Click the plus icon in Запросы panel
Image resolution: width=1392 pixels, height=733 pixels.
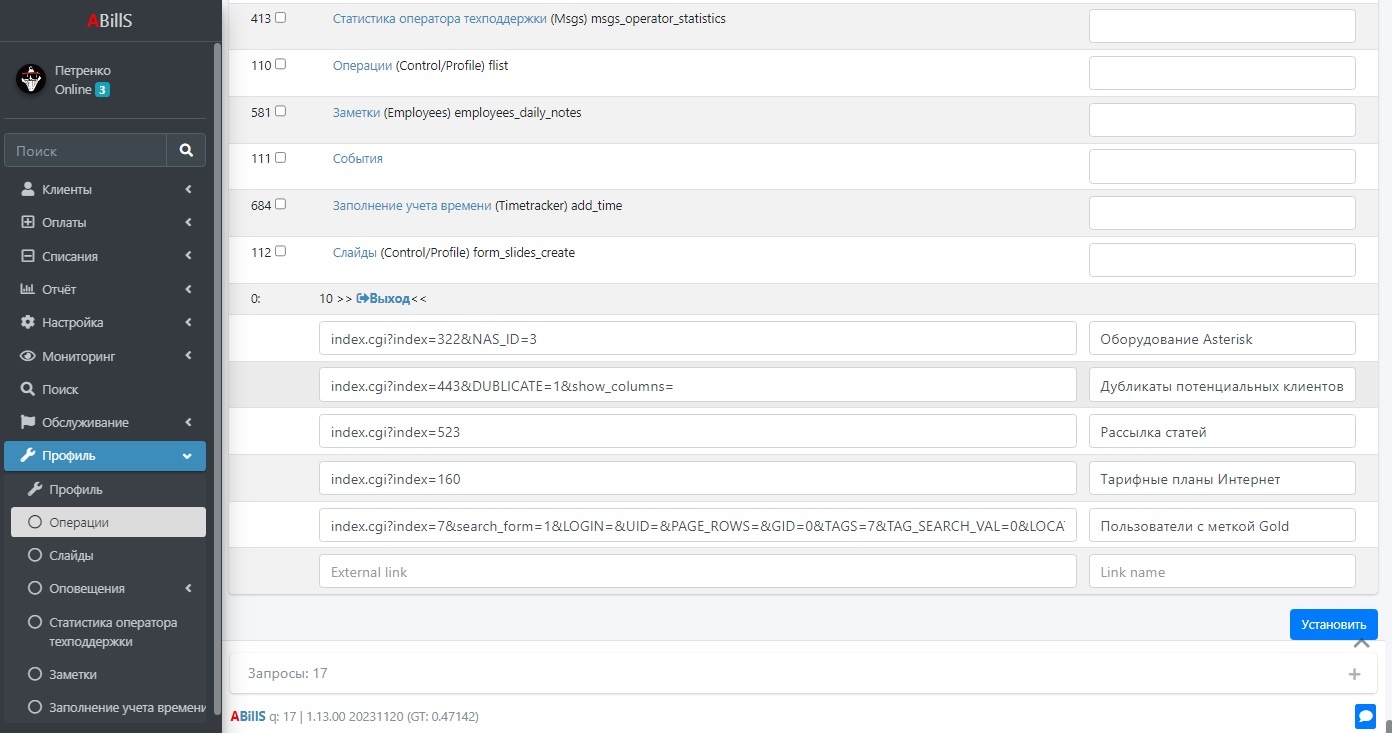point(1354,674)
